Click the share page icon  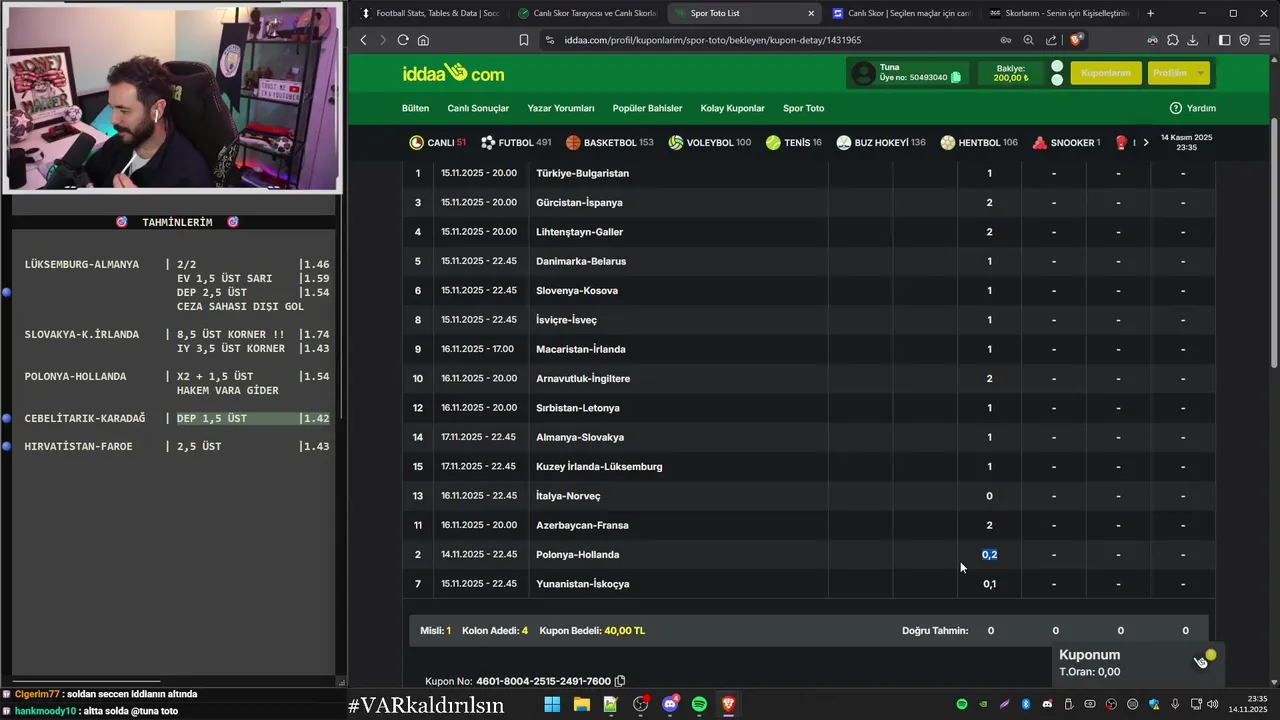click(1051, 40)
